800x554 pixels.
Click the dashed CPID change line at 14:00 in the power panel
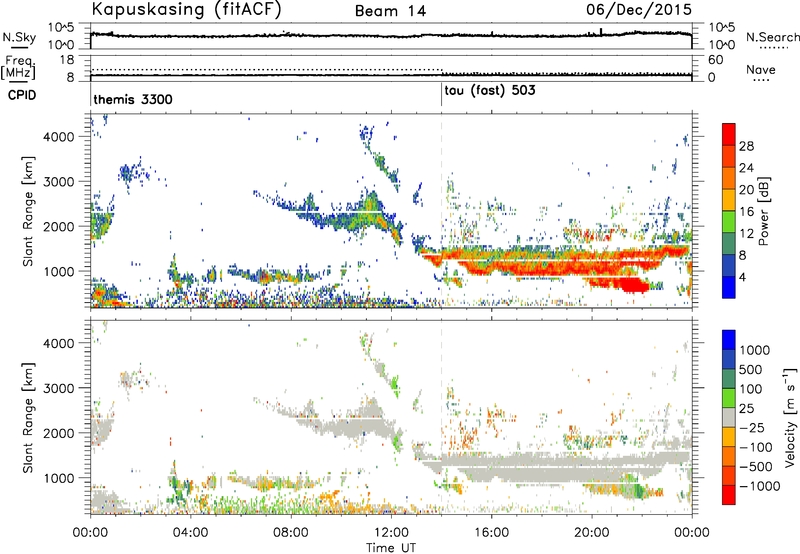tap(441, 211)
